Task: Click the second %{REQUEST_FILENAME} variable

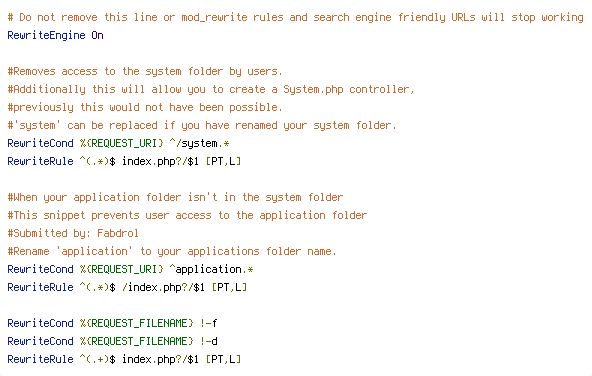Action: point(136,341)
